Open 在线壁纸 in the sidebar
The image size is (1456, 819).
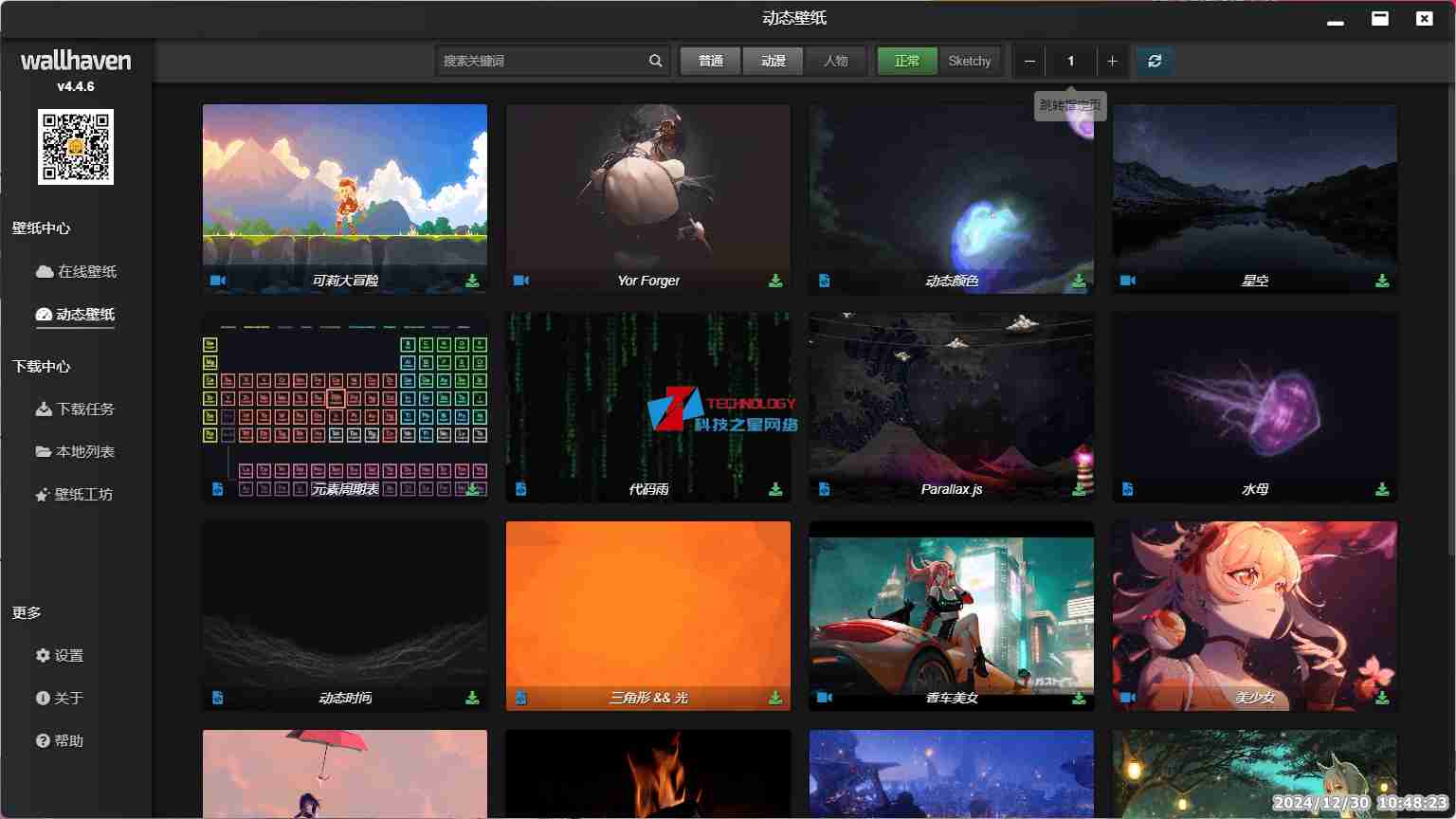(77, 271)
